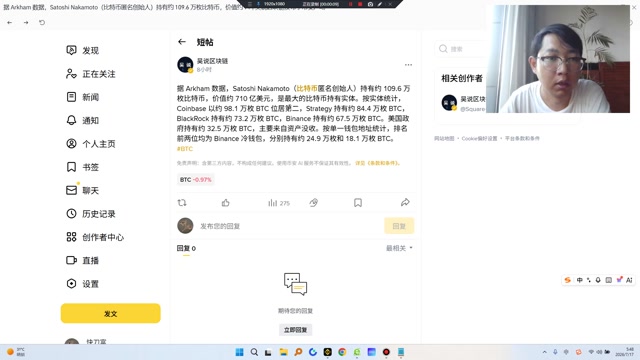Screen dimensions: 640x360
Task: Open the Binance app icon in the taskbar
Action: point(327,352)
